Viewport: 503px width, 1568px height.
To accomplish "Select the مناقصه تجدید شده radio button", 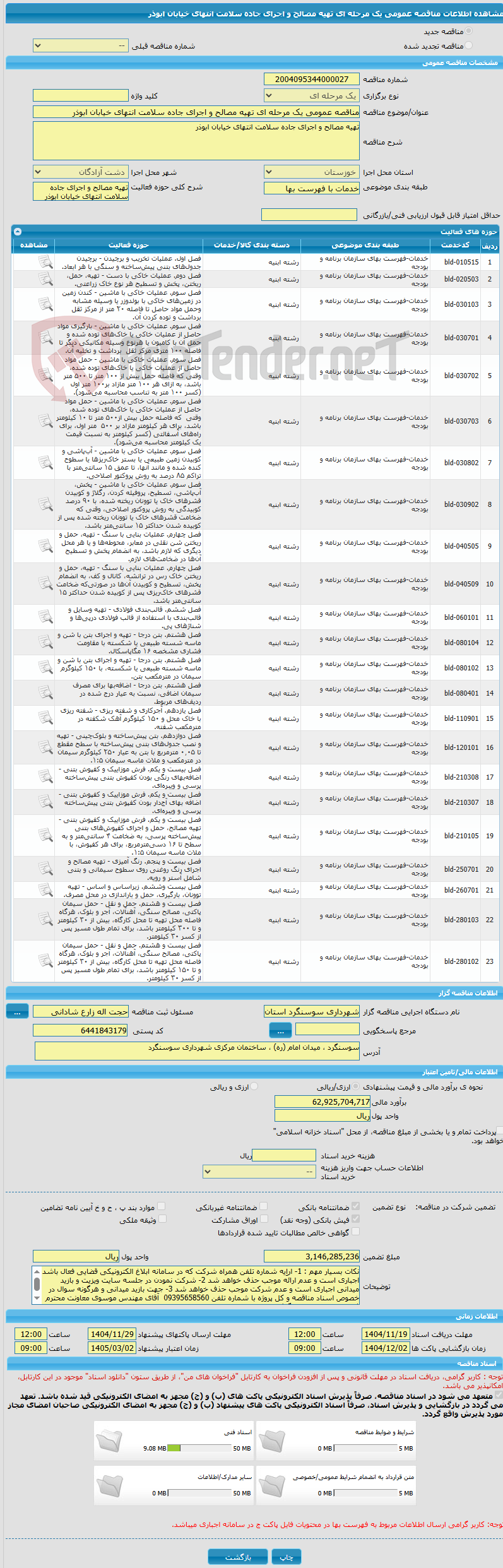I will [468, 45].
